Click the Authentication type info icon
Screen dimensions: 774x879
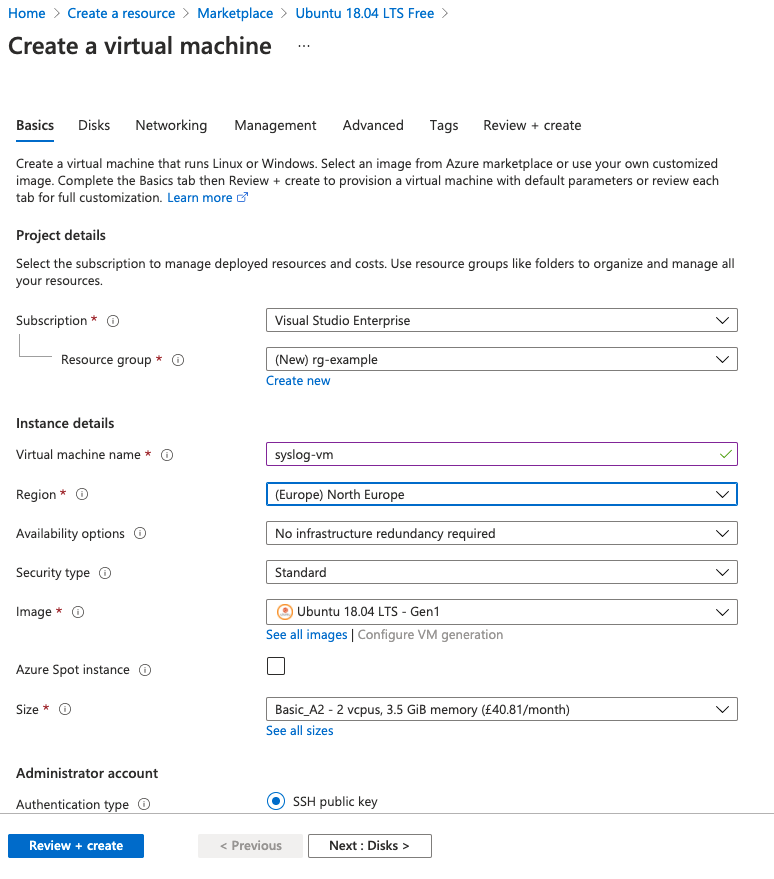tap(144, 804)
